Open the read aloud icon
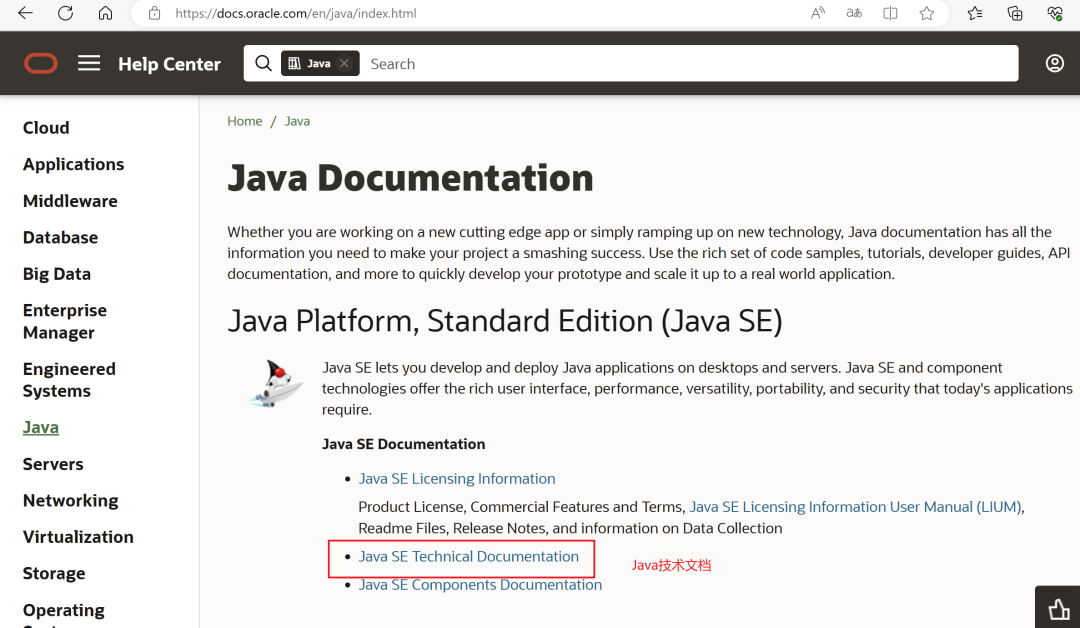The width and height of the screenshot is (1080, 628). pos(818,13)
